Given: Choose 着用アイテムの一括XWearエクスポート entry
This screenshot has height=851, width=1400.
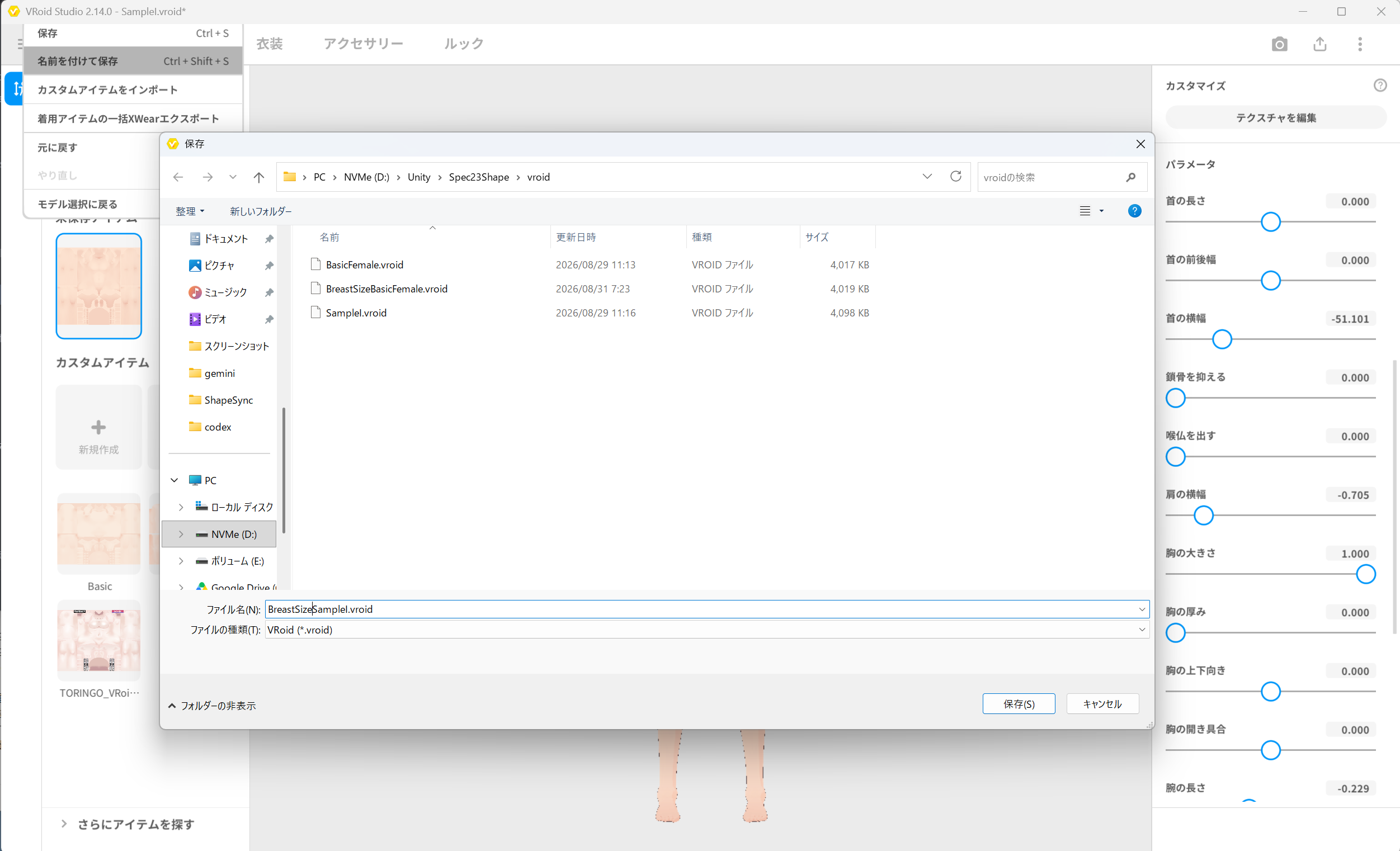Looking at the screenshot, I should coord(133,118).
